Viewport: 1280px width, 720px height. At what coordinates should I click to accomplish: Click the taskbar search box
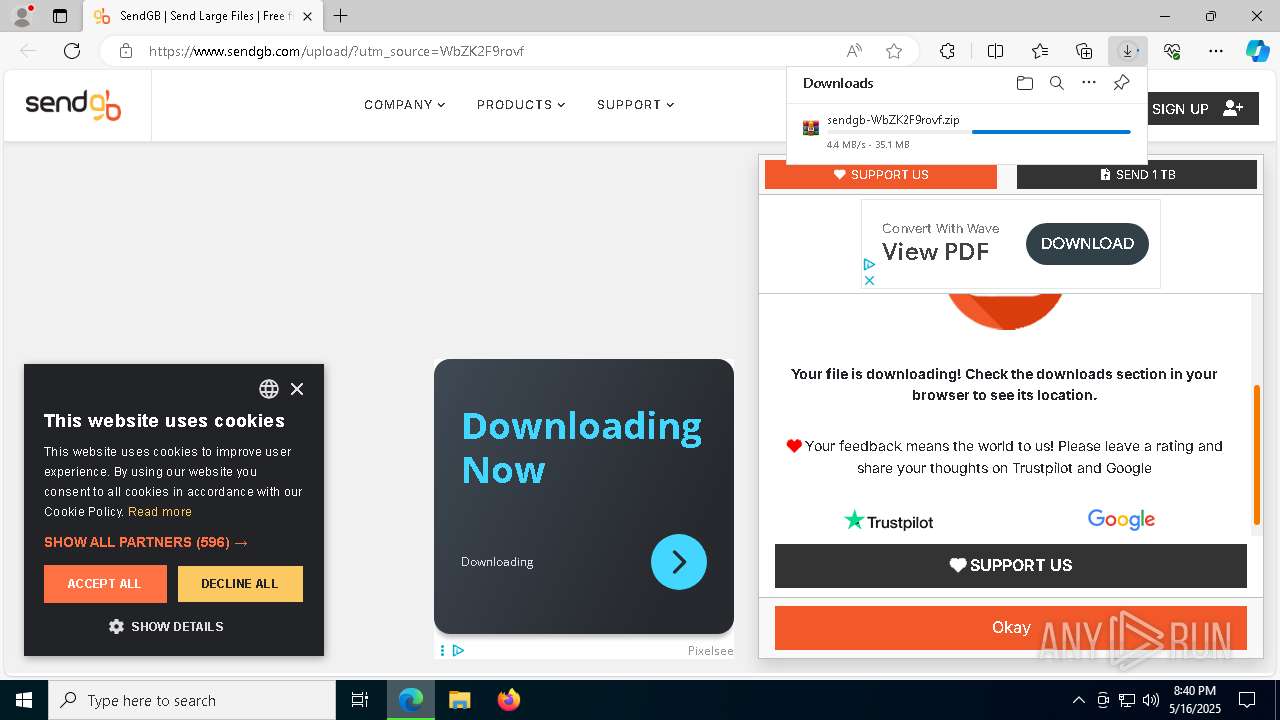(192, 700)
